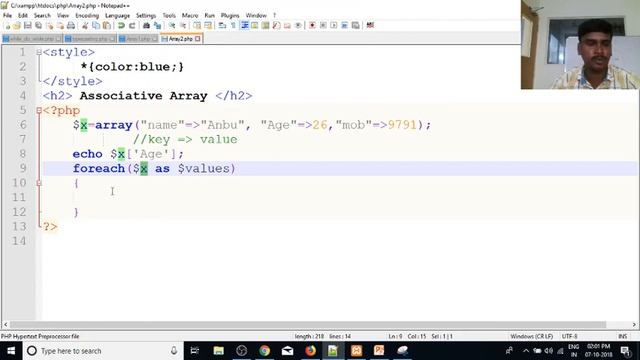Open the PowerPoint icon in taskbar
The height and width of the screenshot is (360, 640).
[379, 351]
